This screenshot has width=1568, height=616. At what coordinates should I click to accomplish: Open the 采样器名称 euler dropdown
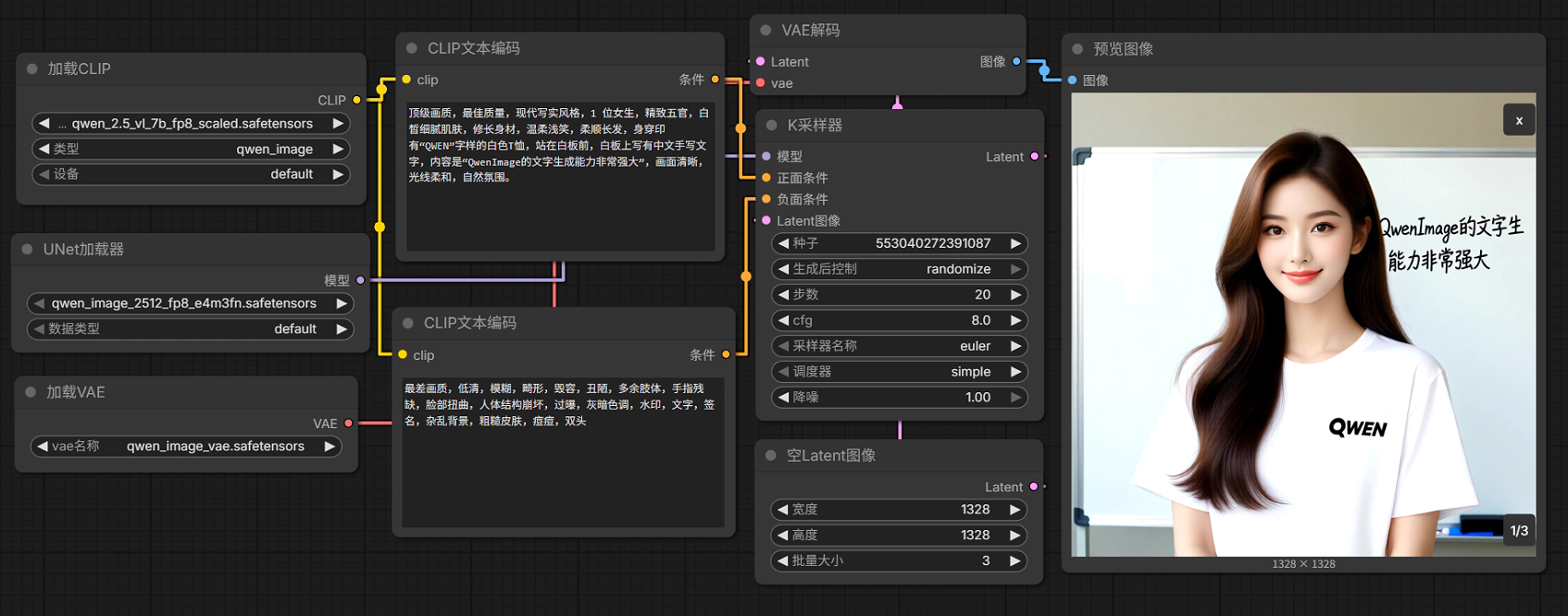[x=899, y=346]
